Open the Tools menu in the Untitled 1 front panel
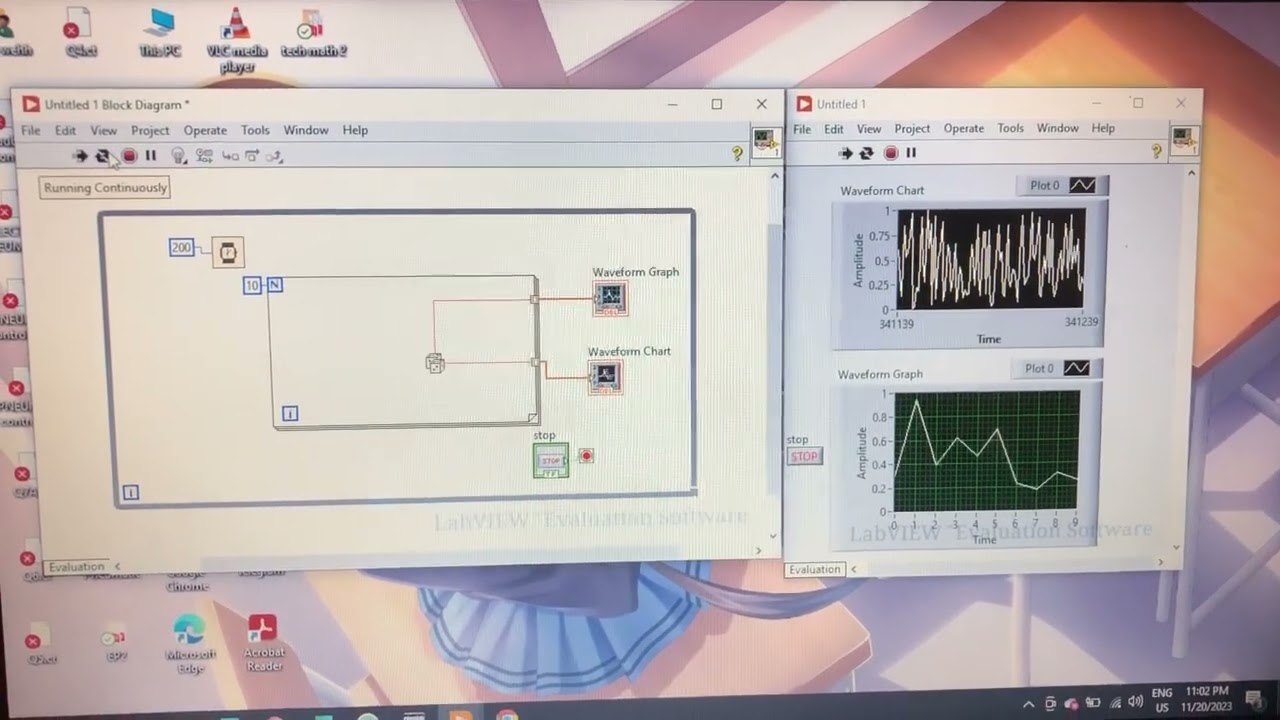The width and height of the screenshot is (1280, 720). 1011,128
